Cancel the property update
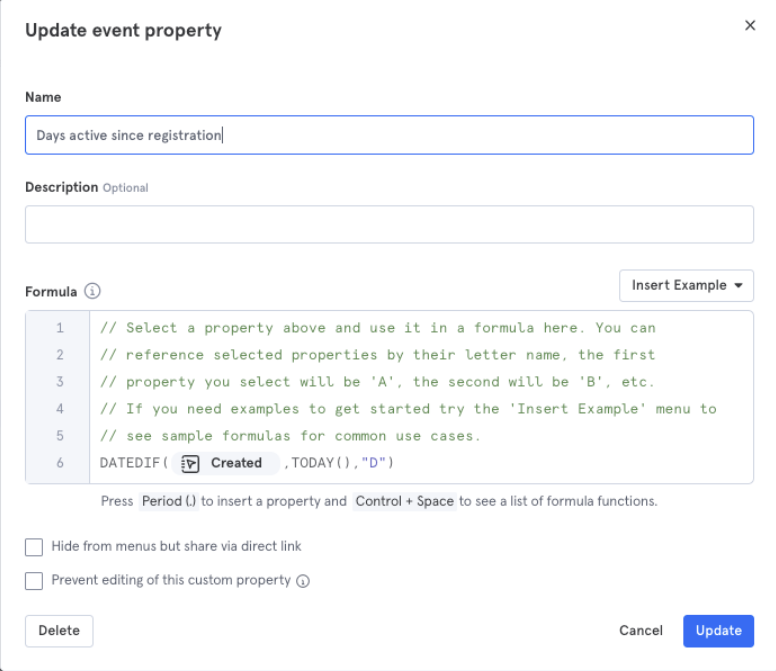The height and width of the screenshot is (671, 776). (x=640, y=630)
